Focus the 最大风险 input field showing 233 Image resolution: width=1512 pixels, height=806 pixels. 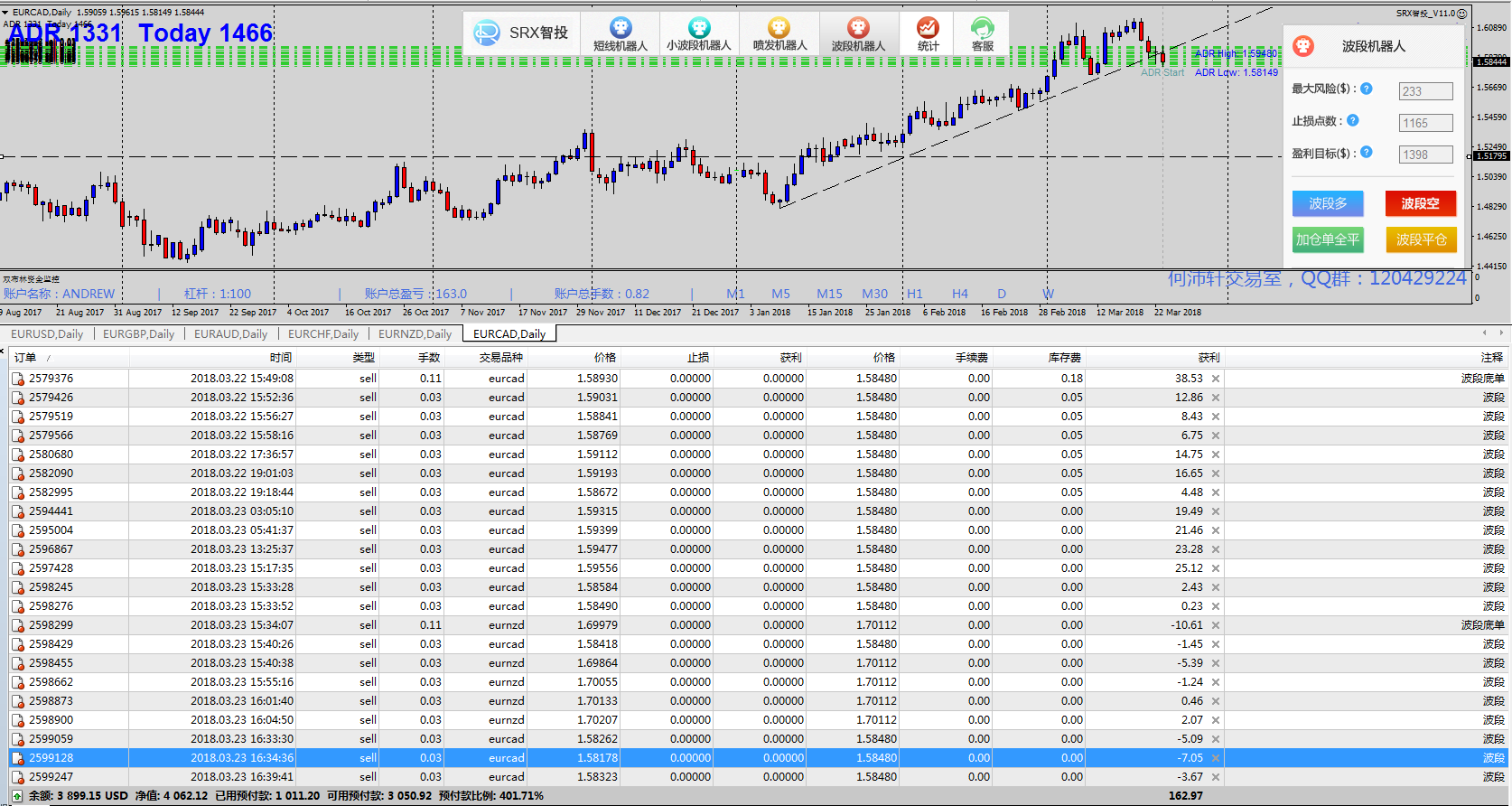click(1426, 91)
